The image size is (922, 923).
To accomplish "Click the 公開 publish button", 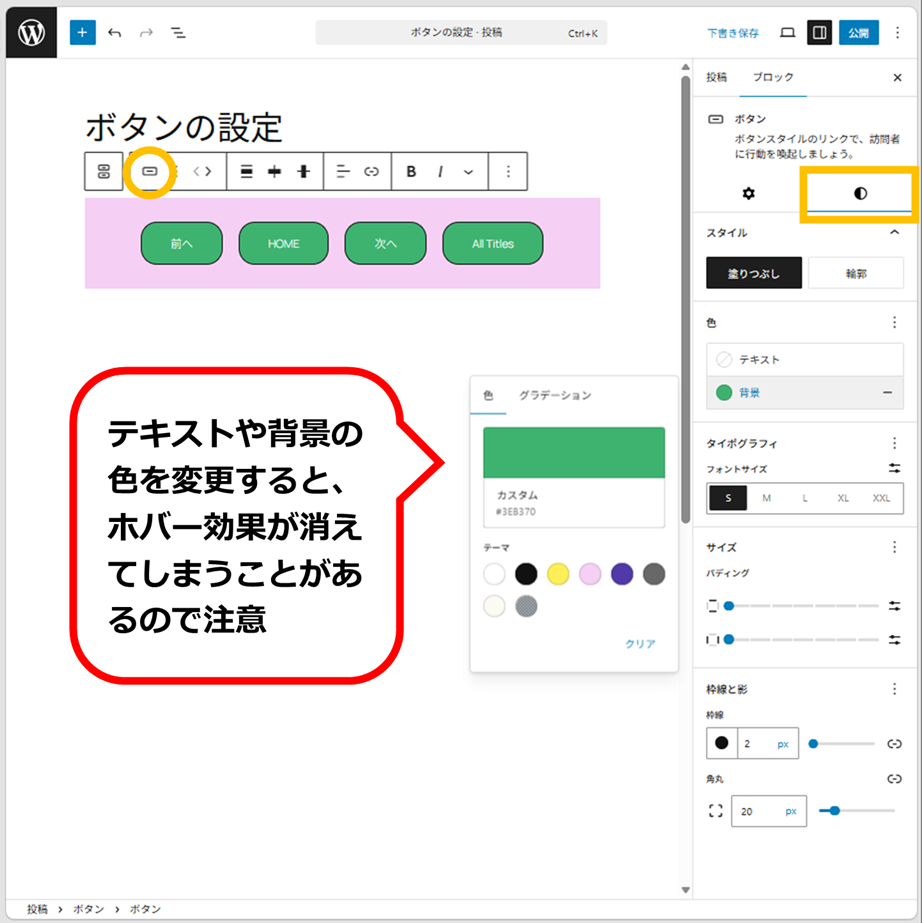I will 858,32.
